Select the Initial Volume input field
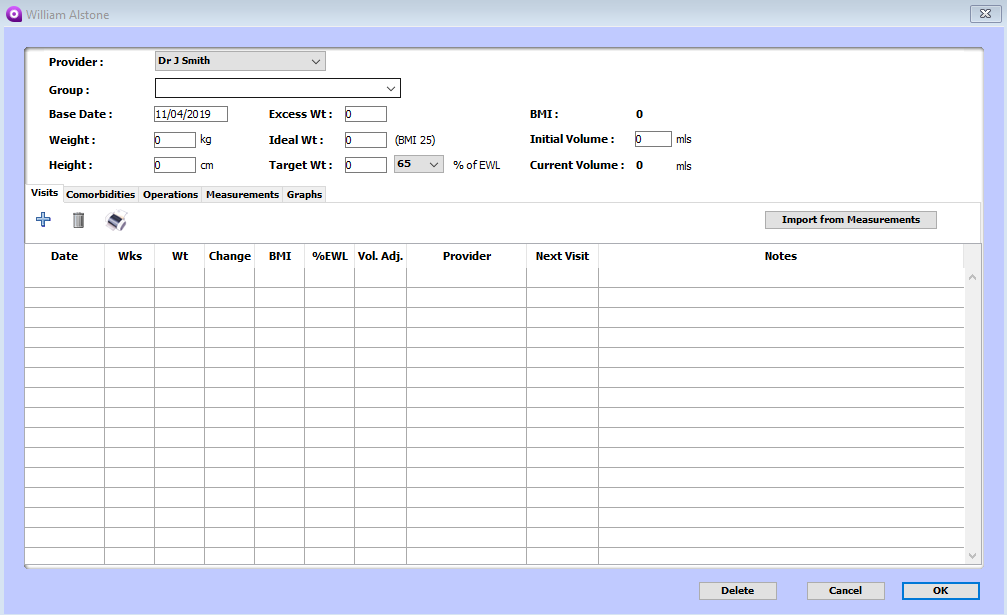 (652, 138)
